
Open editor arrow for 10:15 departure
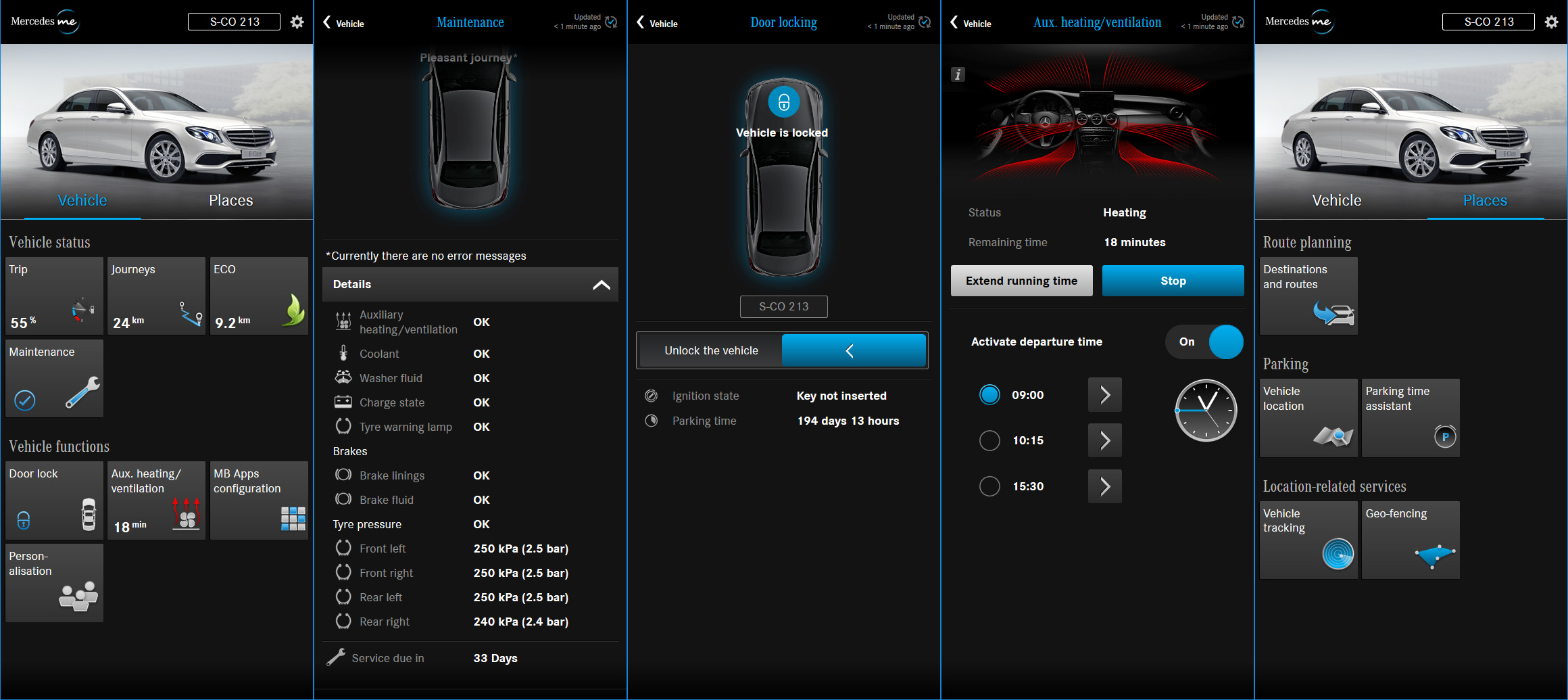point(1105,440)
